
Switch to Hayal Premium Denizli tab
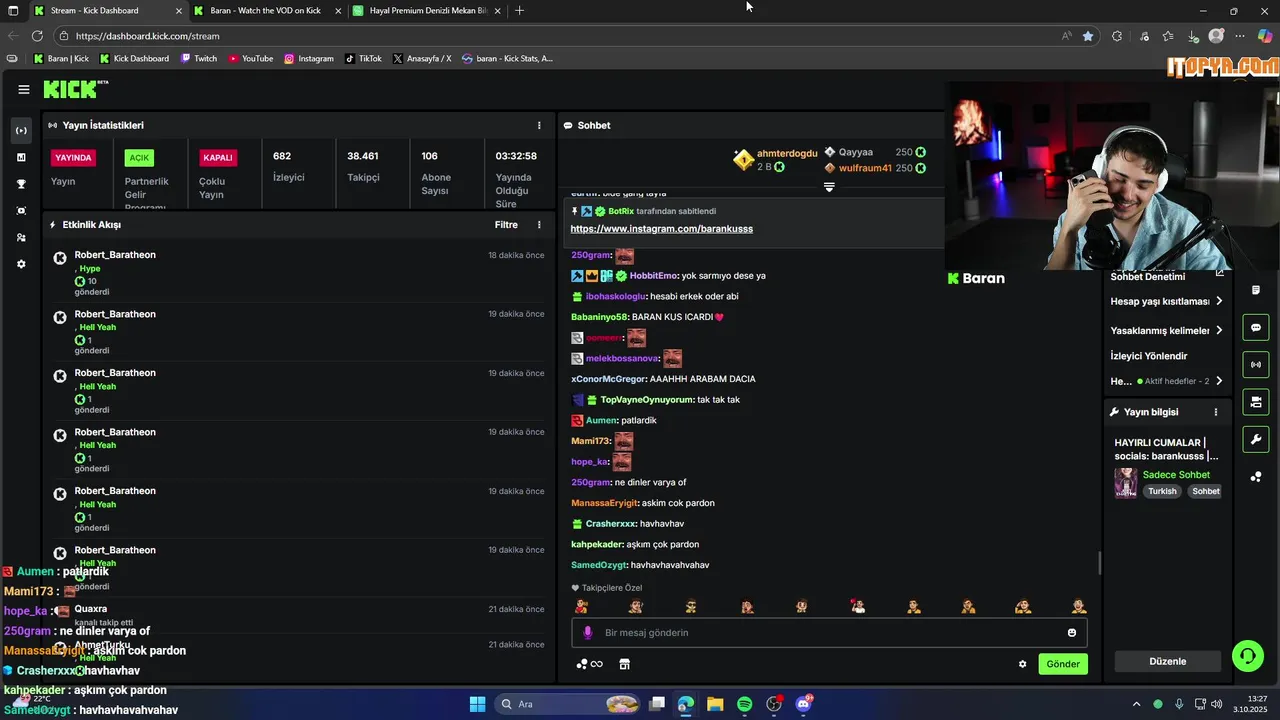click(427, 10)
